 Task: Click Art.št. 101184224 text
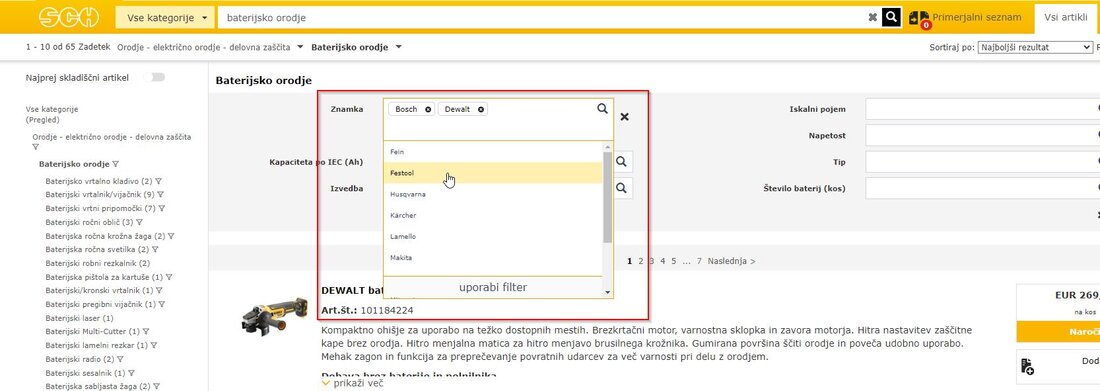pos(368,310)
